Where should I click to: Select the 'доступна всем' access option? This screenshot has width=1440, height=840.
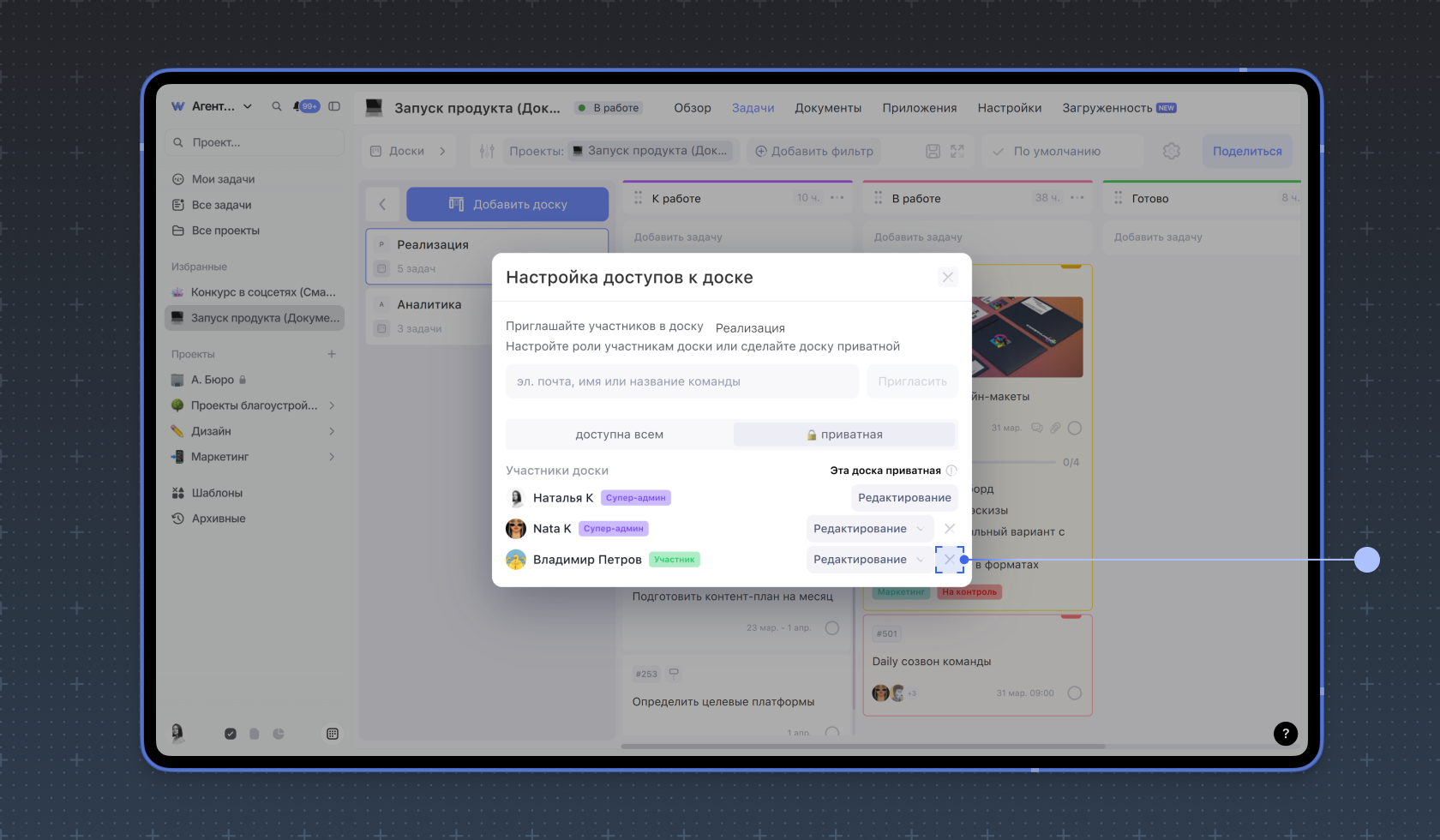pos(619,435)
